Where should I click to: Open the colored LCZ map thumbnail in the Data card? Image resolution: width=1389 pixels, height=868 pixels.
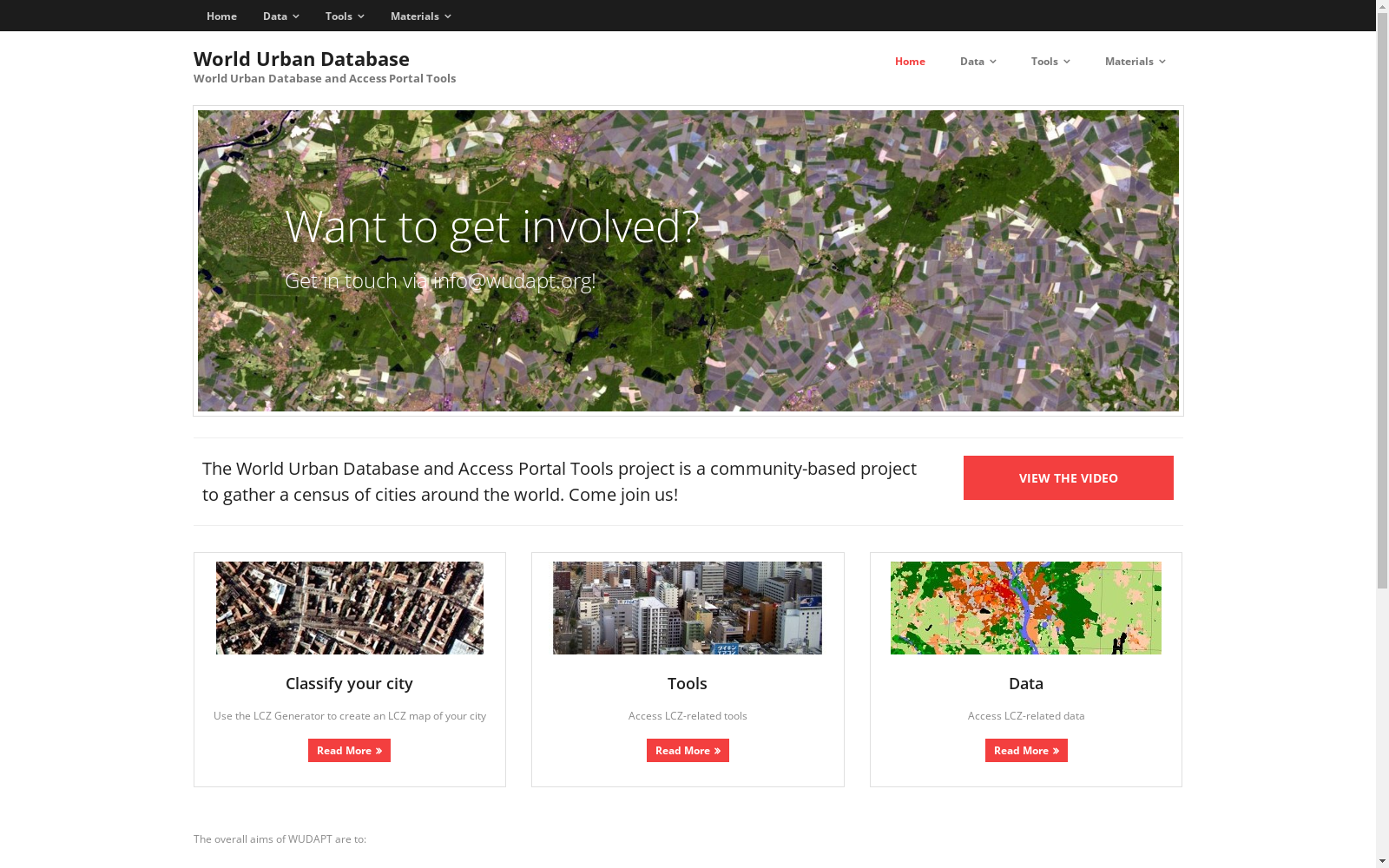1026,608
